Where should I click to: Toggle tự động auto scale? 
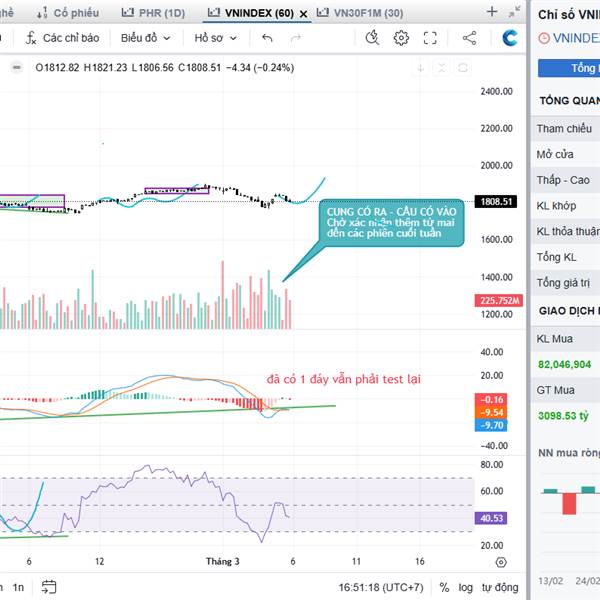(498, 587)
